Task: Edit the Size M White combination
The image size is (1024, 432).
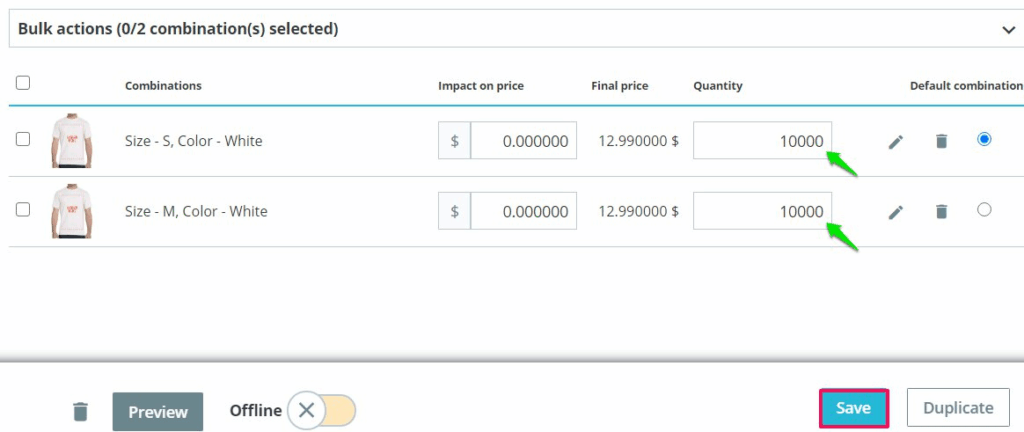Action: pyautogui.click(x=896, y=212)
